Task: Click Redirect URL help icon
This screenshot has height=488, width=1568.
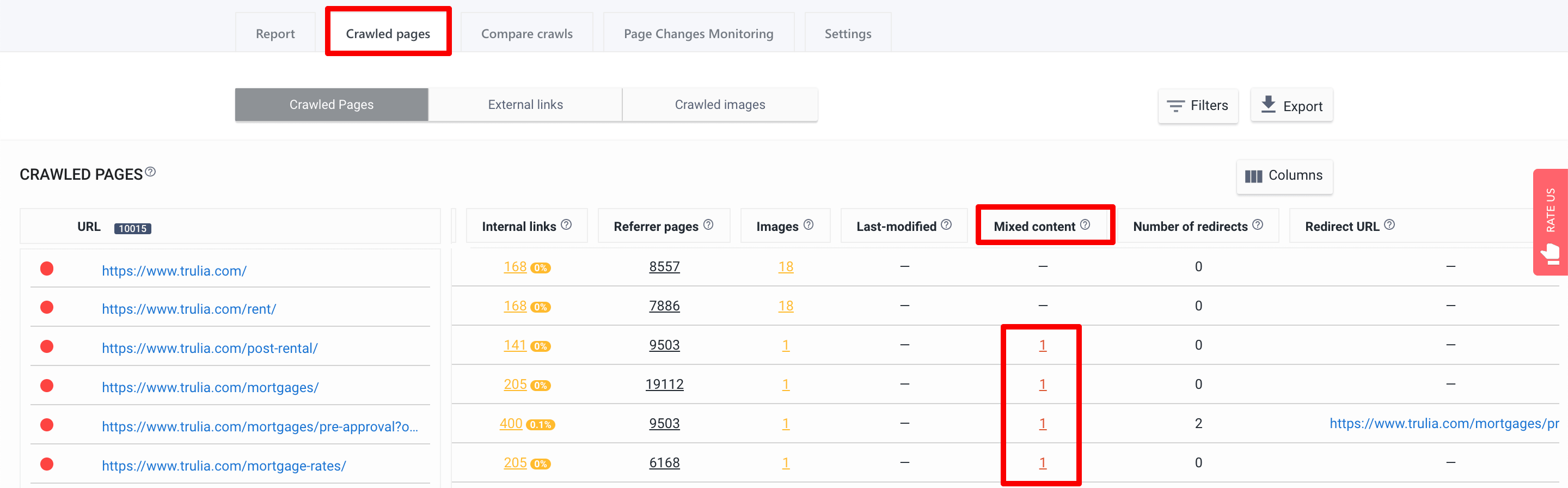Action: 1389,225
